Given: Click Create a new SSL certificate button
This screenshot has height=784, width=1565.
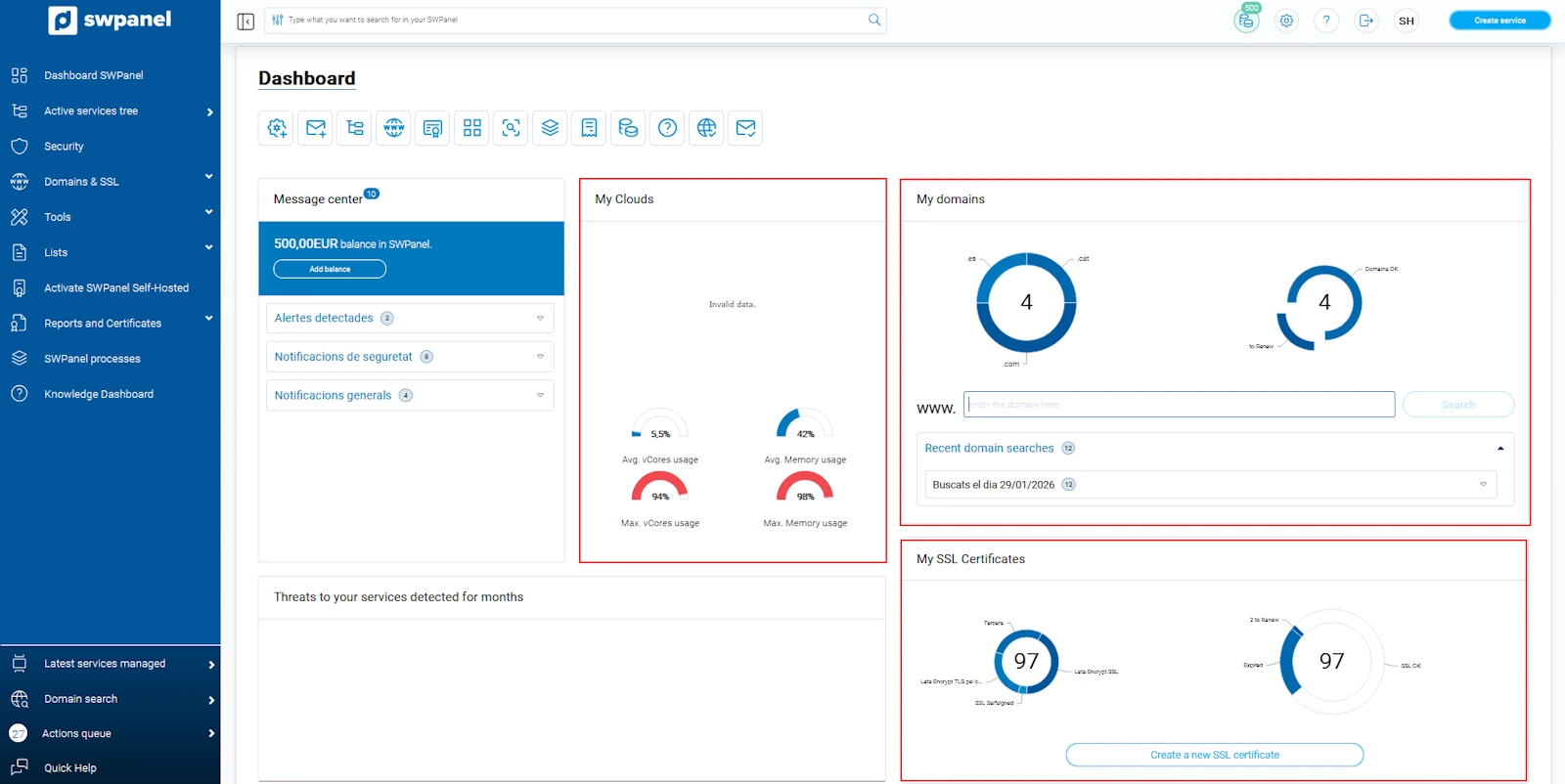Looking at the screenshot, I should (1214, 755).
